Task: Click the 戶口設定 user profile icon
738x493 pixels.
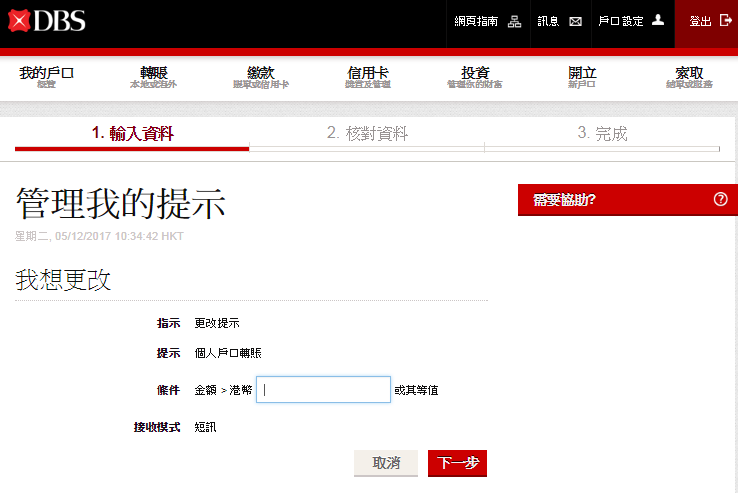Action: (658, 20)
